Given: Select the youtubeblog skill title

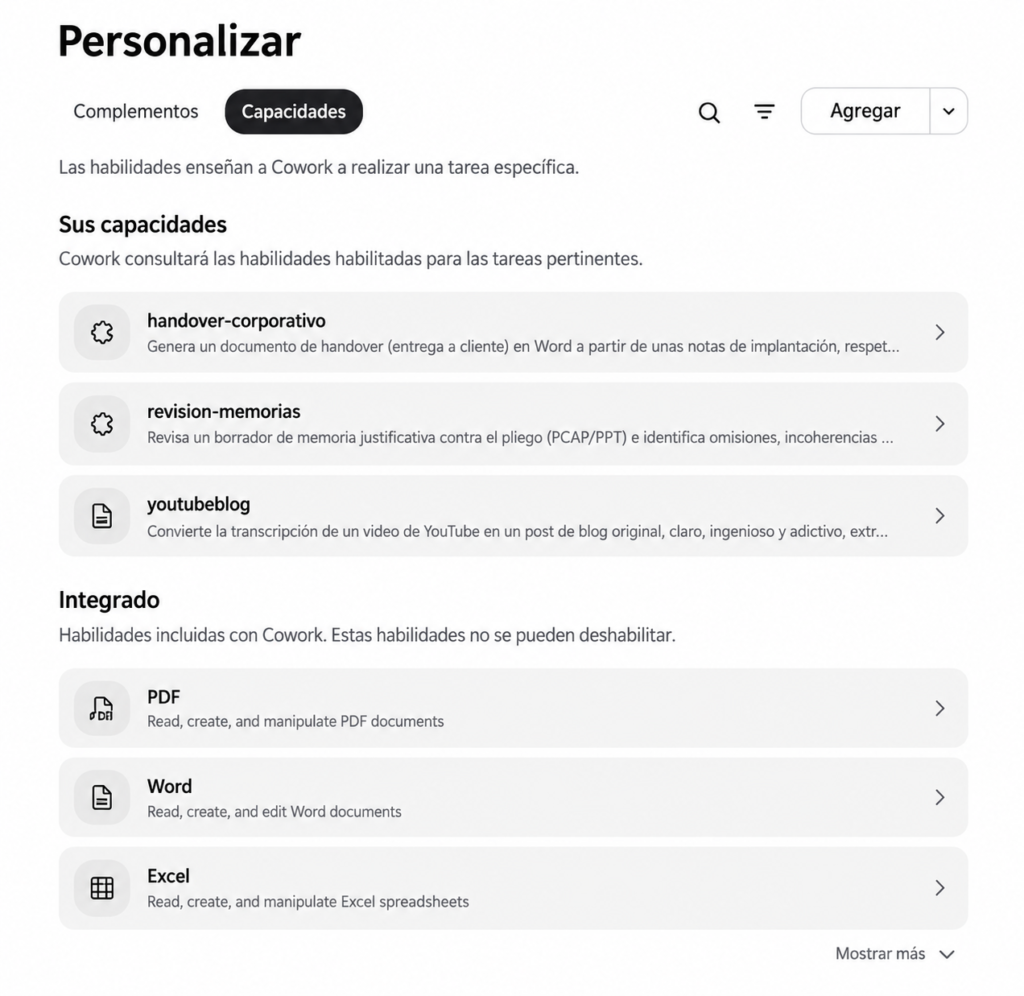Looking at the screenshot, I should [x=199, y=505].
